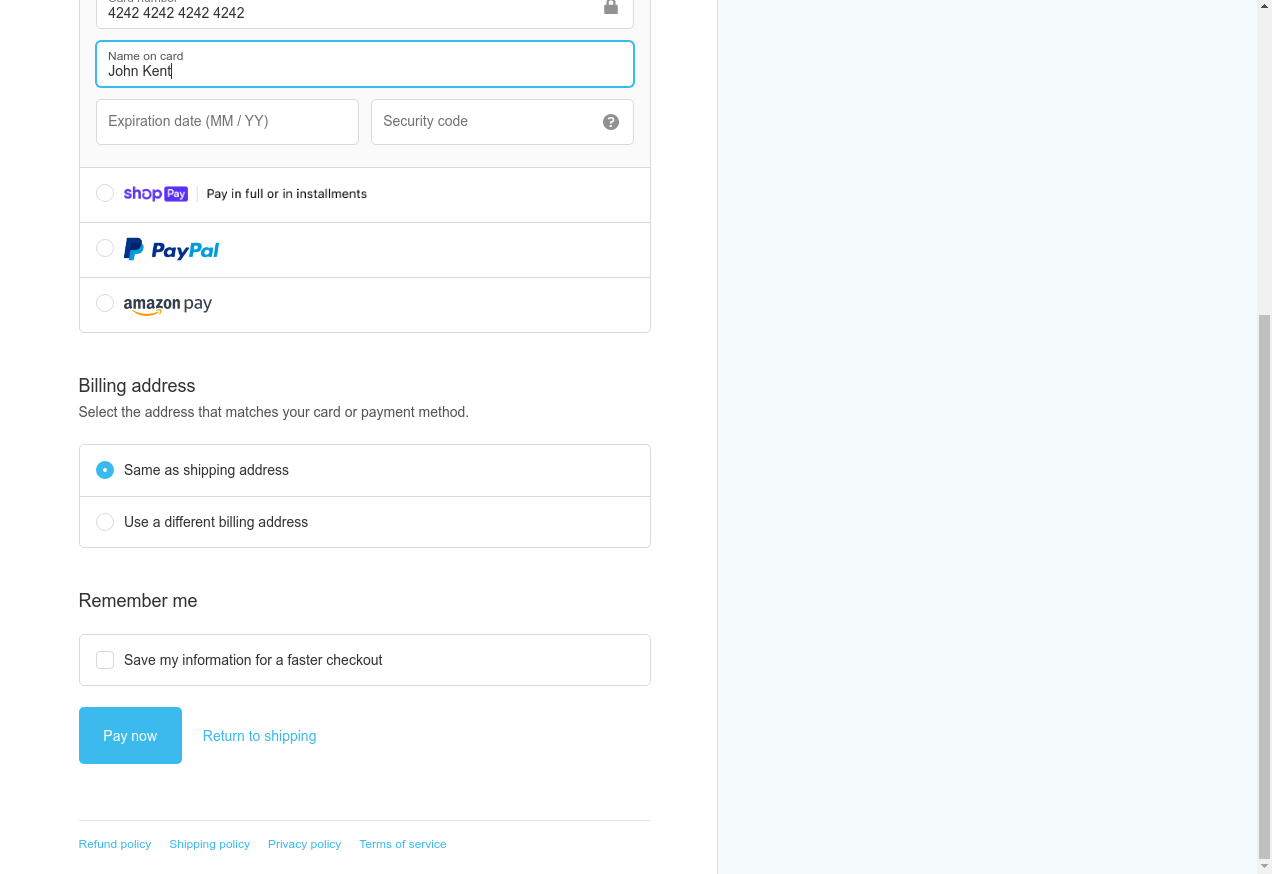
Task: Click the PayPal logo
Action: 171,250
